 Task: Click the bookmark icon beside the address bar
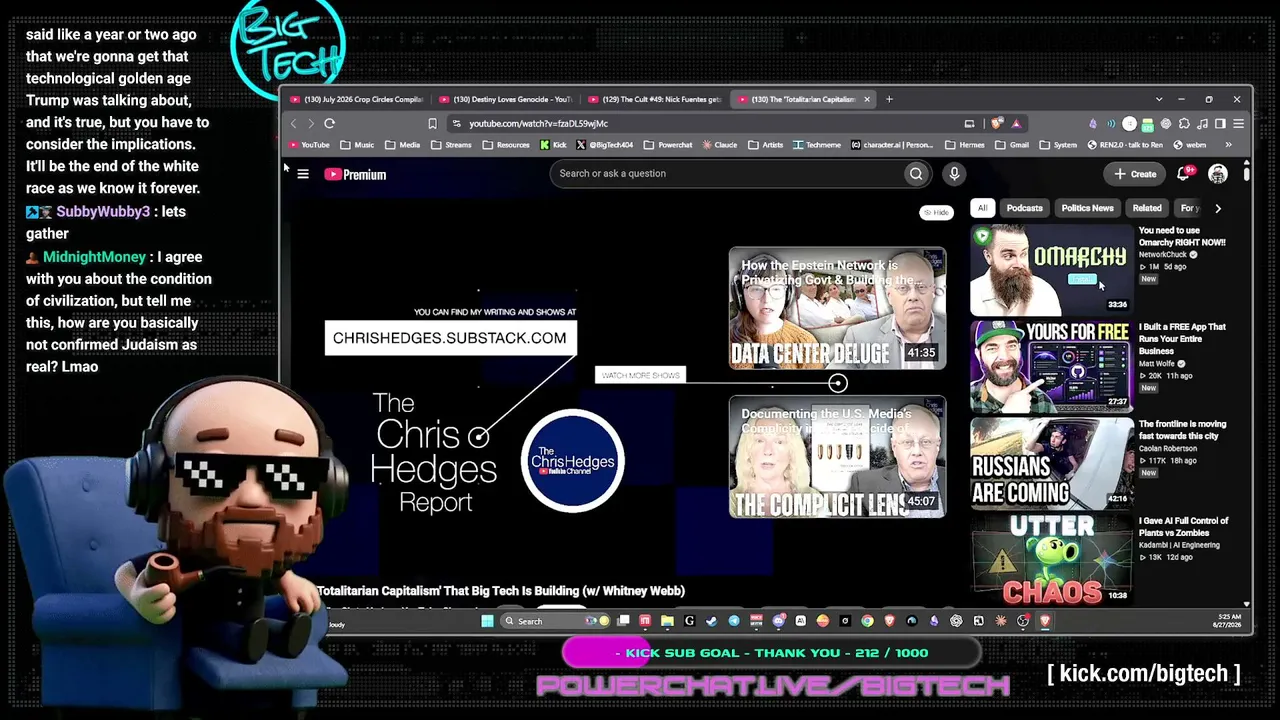[432, 124]
